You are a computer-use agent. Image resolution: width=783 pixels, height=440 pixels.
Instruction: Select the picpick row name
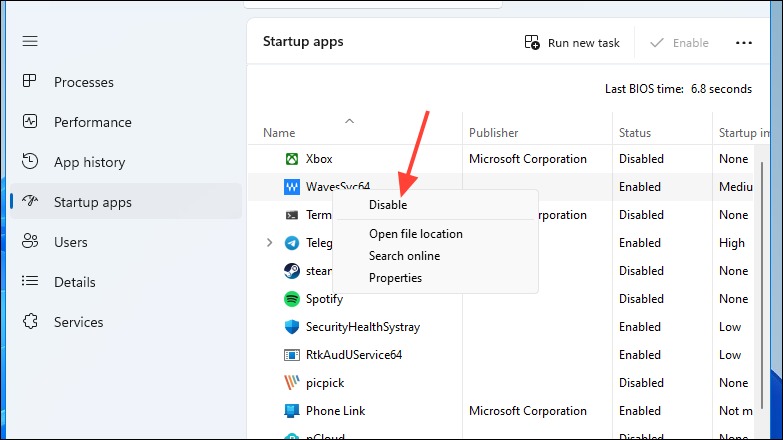click(325, 383)
